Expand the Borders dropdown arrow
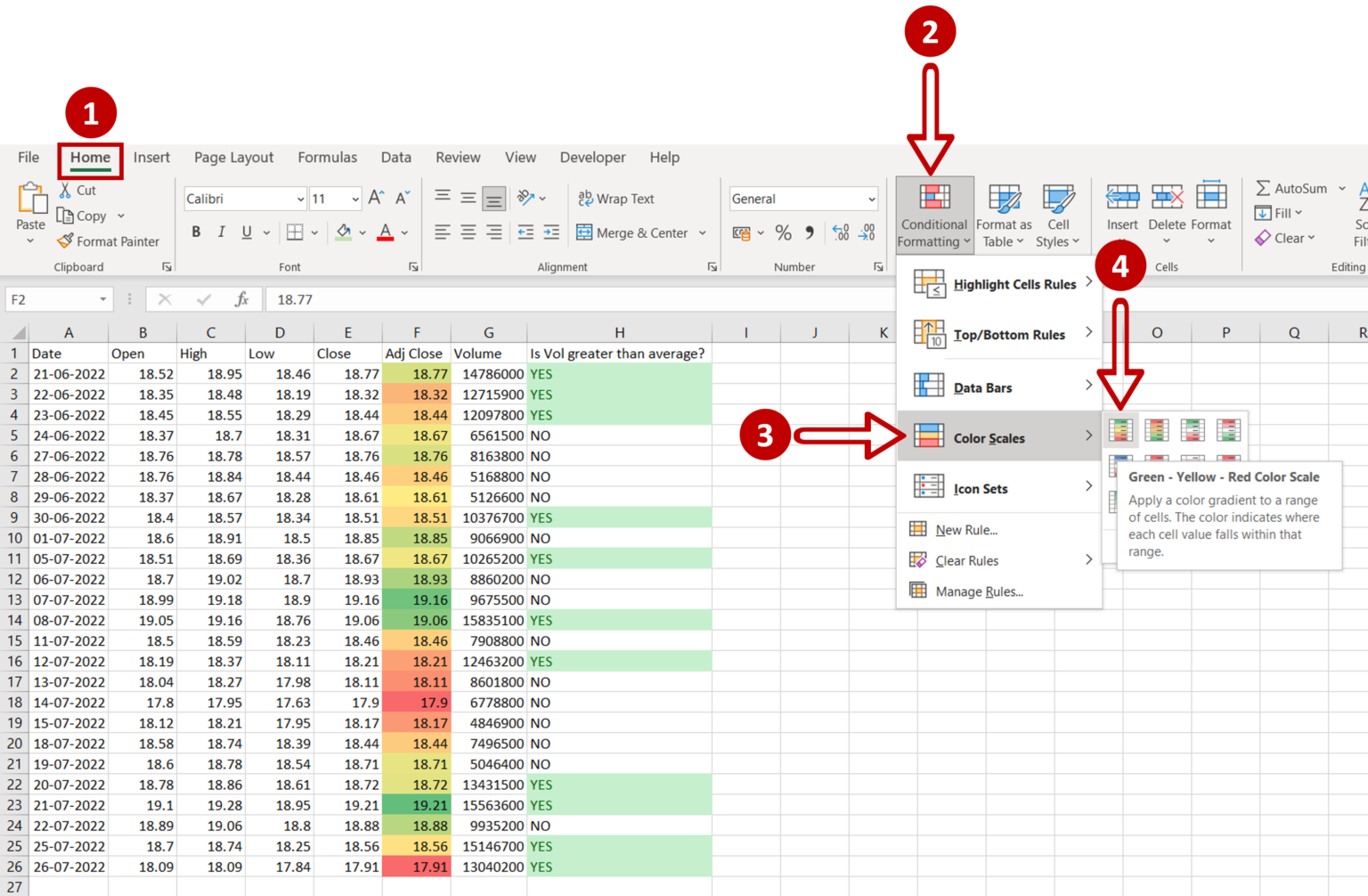 tap(313, 232)
